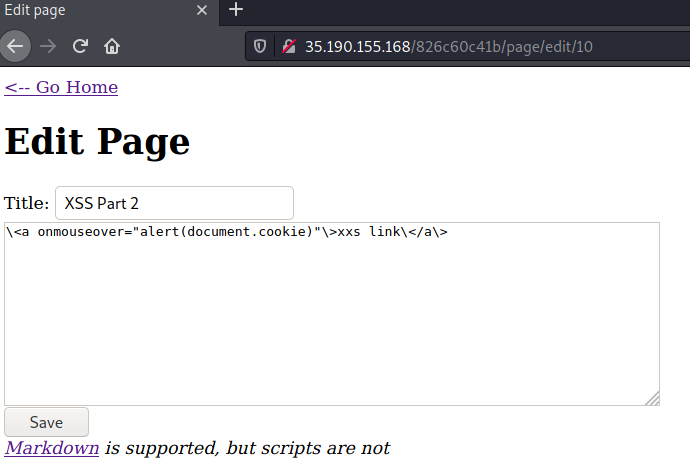Follow the Go Home link
The height and width of the screenshot is (475, 690).
tap(61, 87)
